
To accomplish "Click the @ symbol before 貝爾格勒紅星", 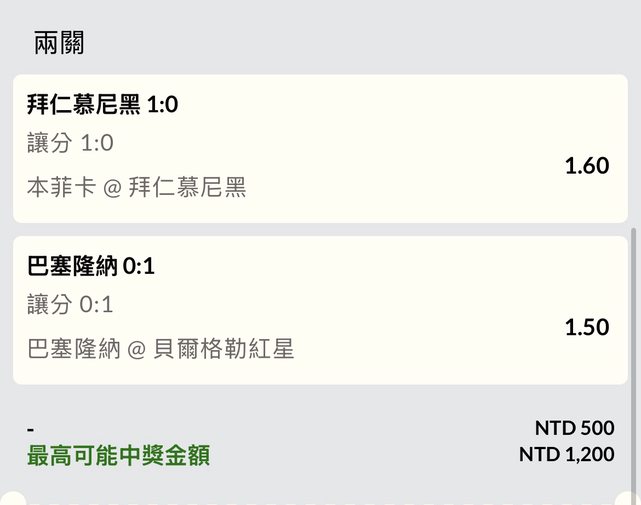I will 137,349.
